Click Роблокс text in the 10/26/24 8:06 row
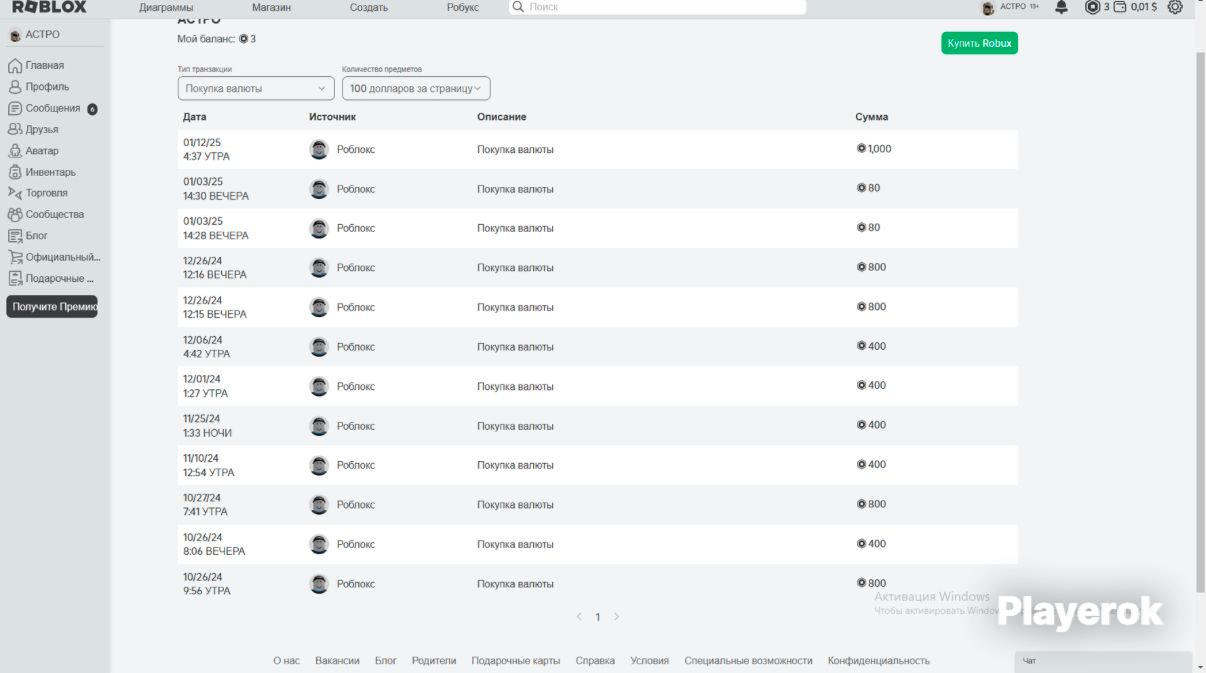Viewport: 1206px width, 673px height. 356,544
